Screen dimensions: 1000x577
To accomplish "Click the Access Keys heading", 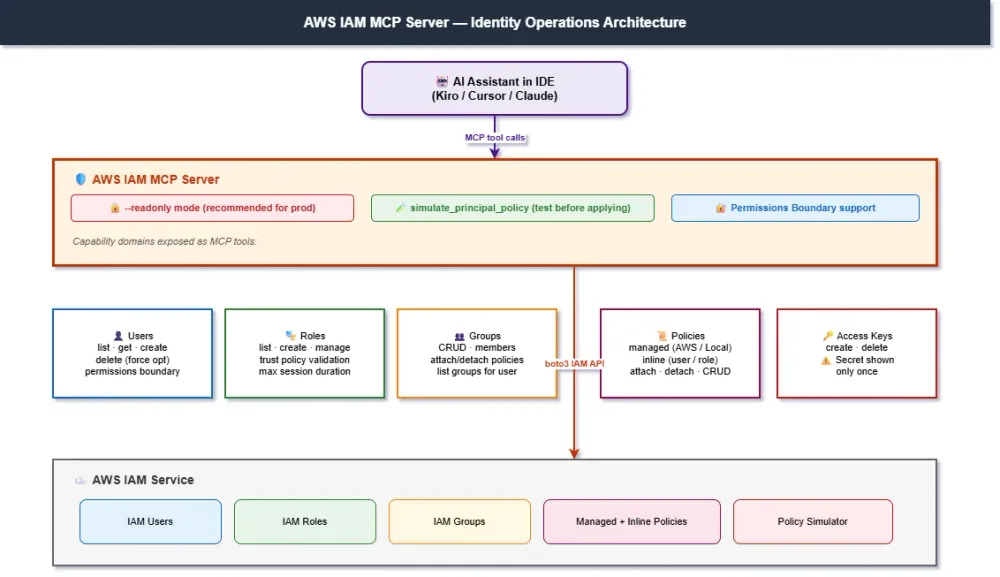I will tap(864, 336).
